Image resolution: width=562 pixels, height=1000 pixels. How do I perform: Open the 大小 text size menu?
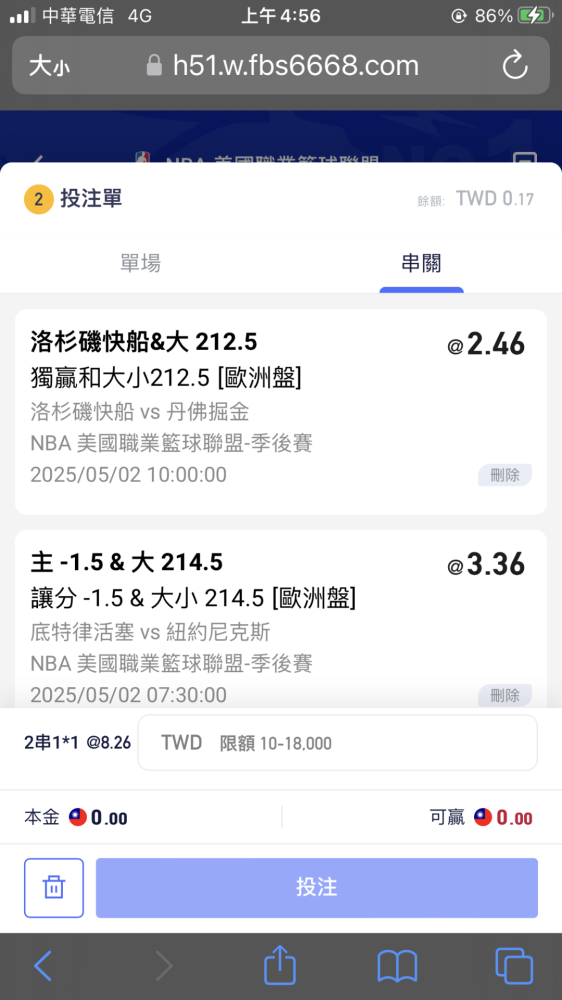(x=50, y=66)
